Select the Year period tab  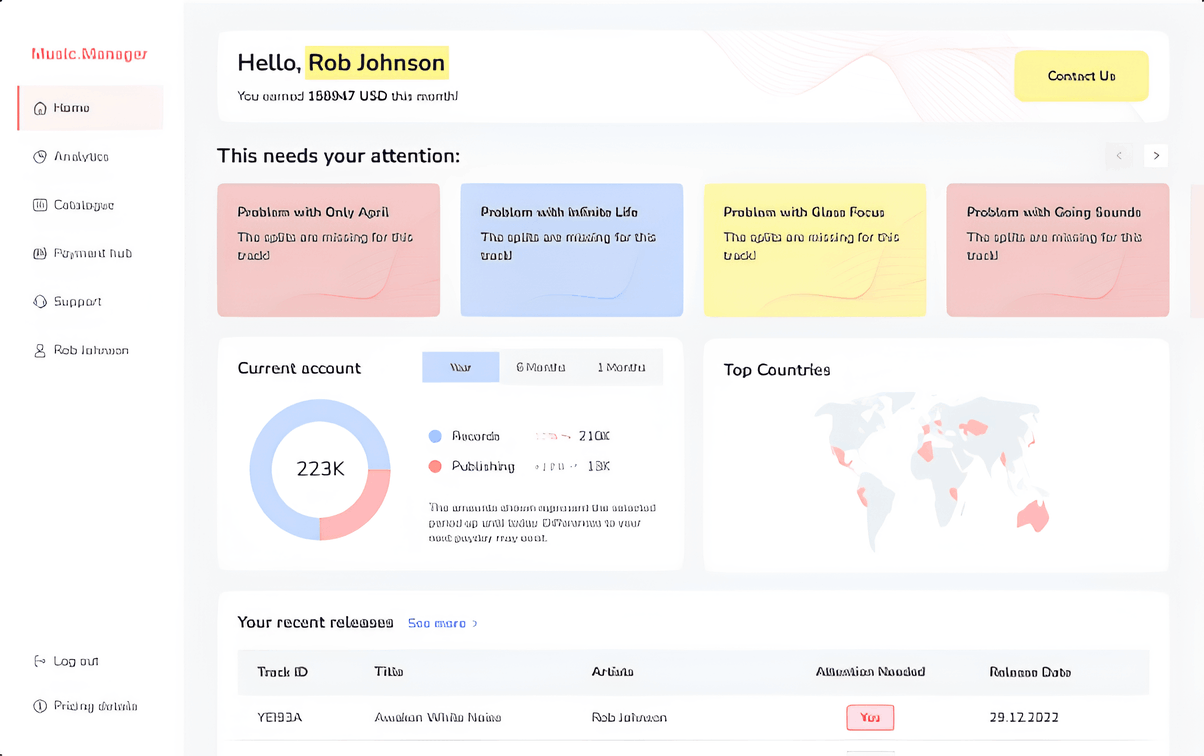point(460,367)
